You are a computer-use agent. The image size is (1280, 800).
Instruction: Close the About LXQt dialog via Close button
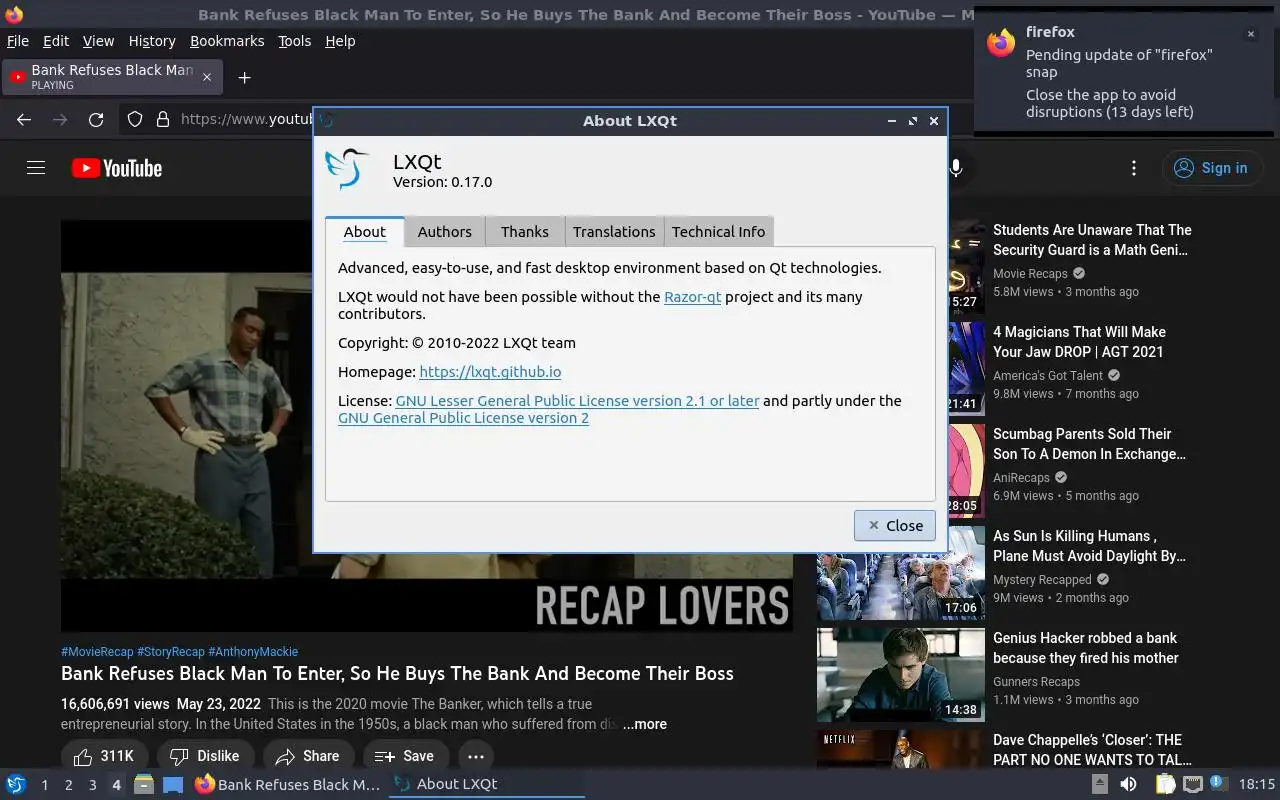pyautogui.click(x=895, y=525)
